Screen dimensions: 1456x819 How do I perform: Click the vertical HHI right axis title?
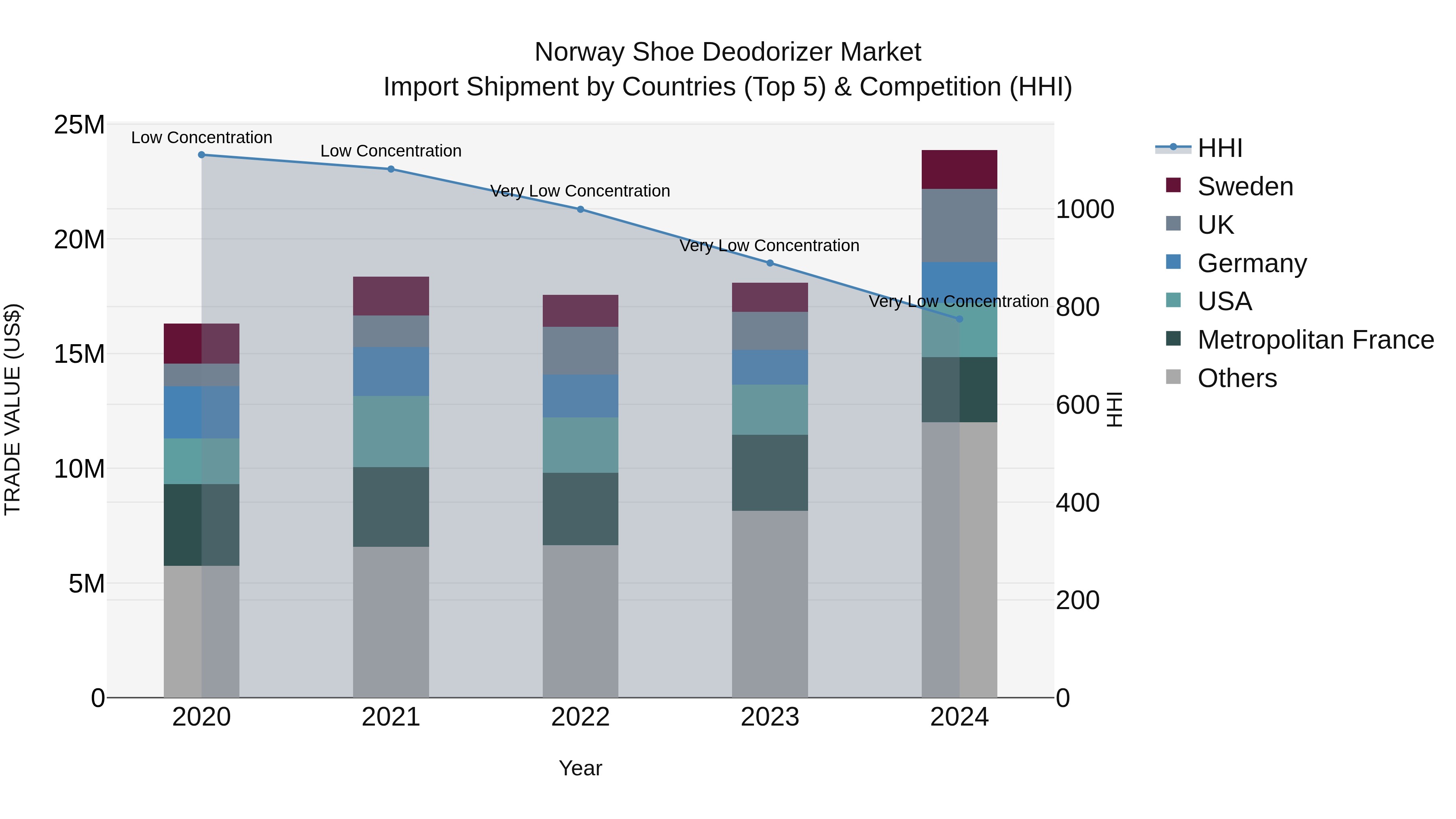1114,410
